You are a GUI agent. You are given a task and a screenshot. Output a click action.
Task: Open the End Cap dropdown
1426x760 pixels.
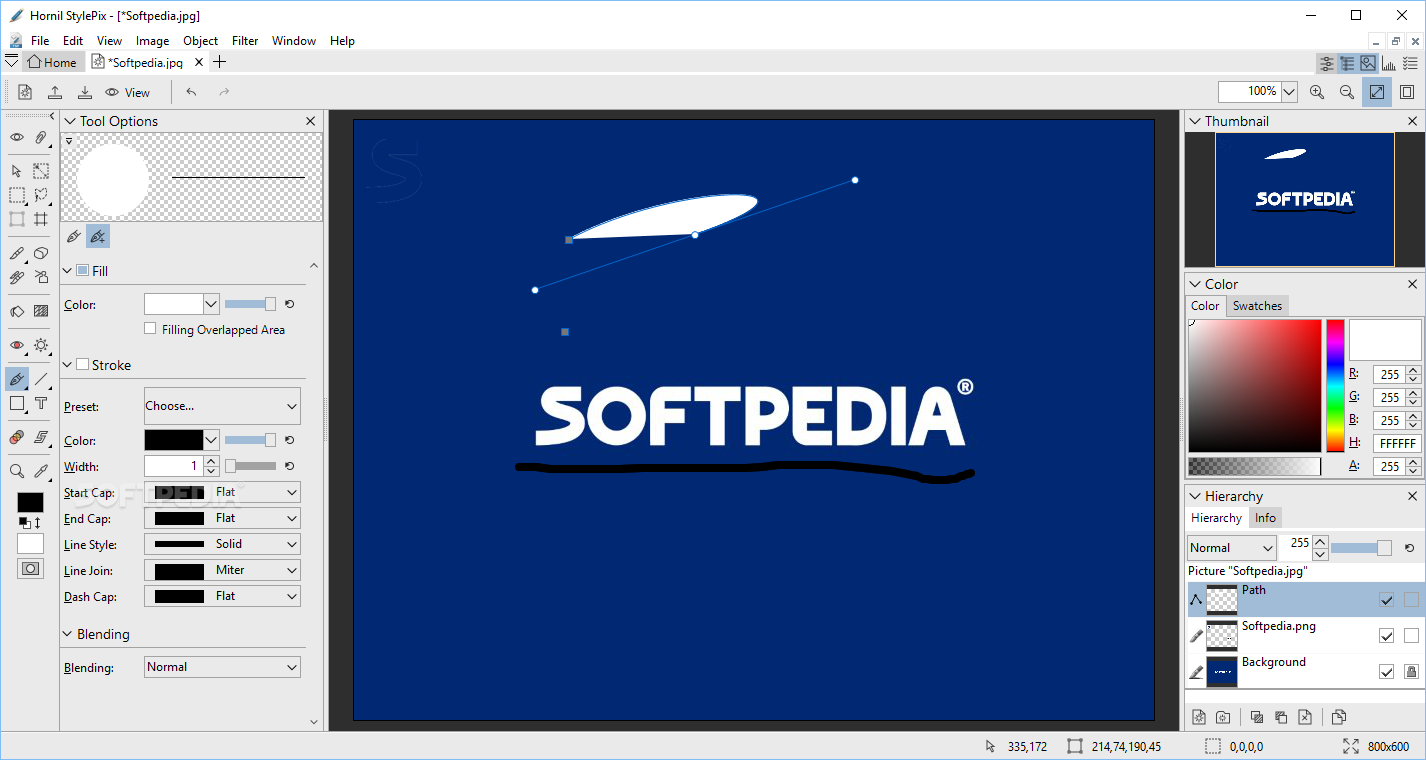tap(222, 518)
